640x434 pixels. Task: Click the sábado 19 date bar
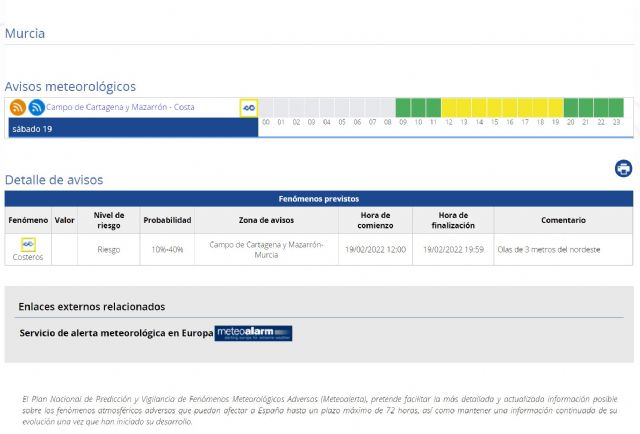coord(132,128)
